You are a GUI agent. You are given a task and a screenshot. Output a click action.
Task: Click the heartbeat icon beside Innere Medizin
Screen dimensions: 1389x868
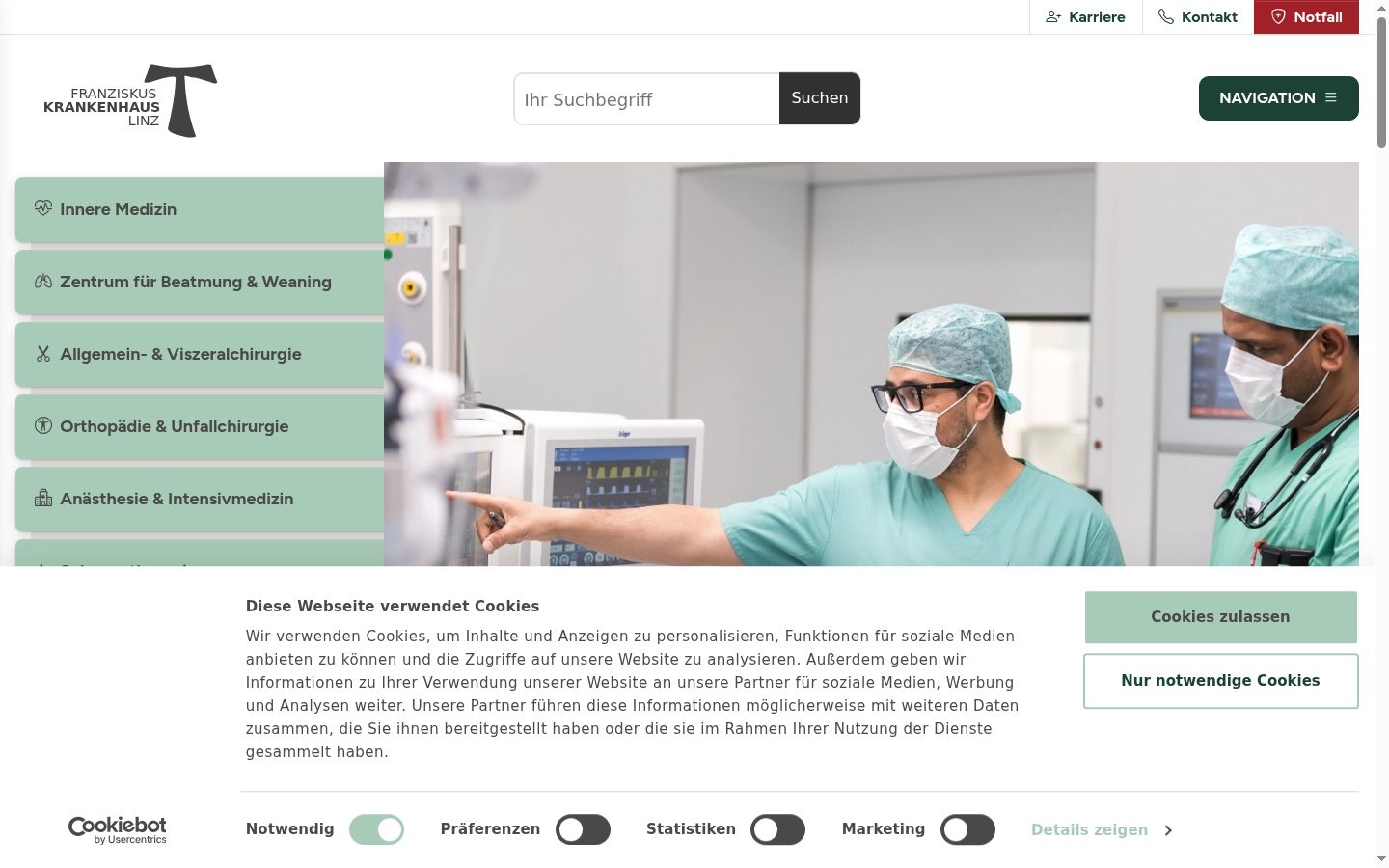click(43, 207)
